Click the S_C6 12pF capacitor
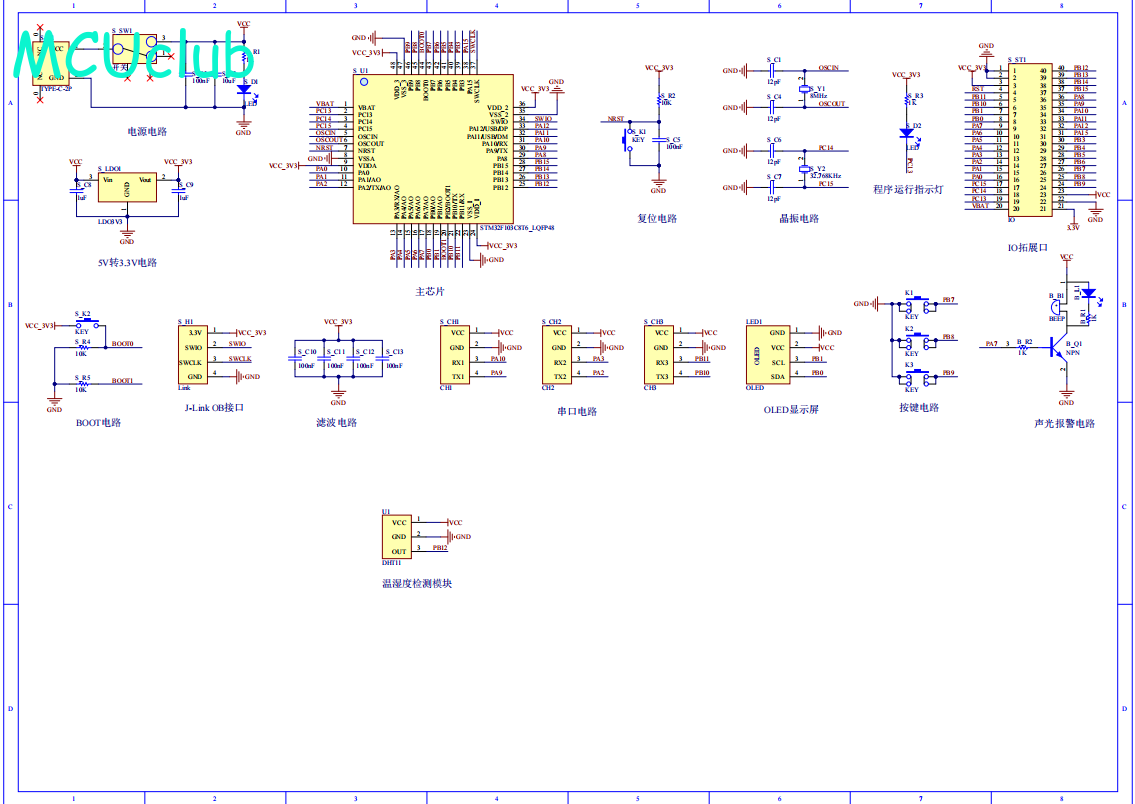Image resolution: width=1135 pixels, height=804 pixels. point(773,150)
